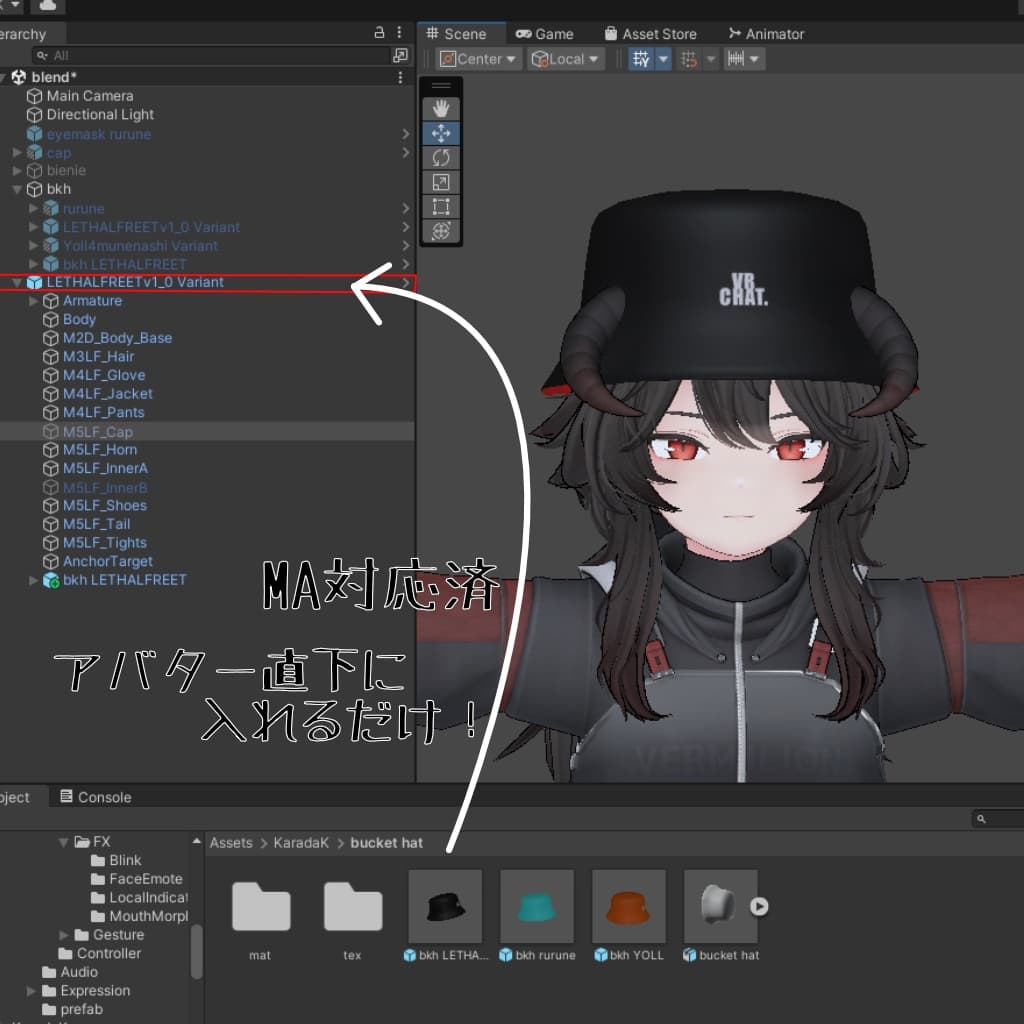Viewport: 1024px width, 1024px height.
Task: Open the Asset Store tab
Action: [x=650, y=34]
